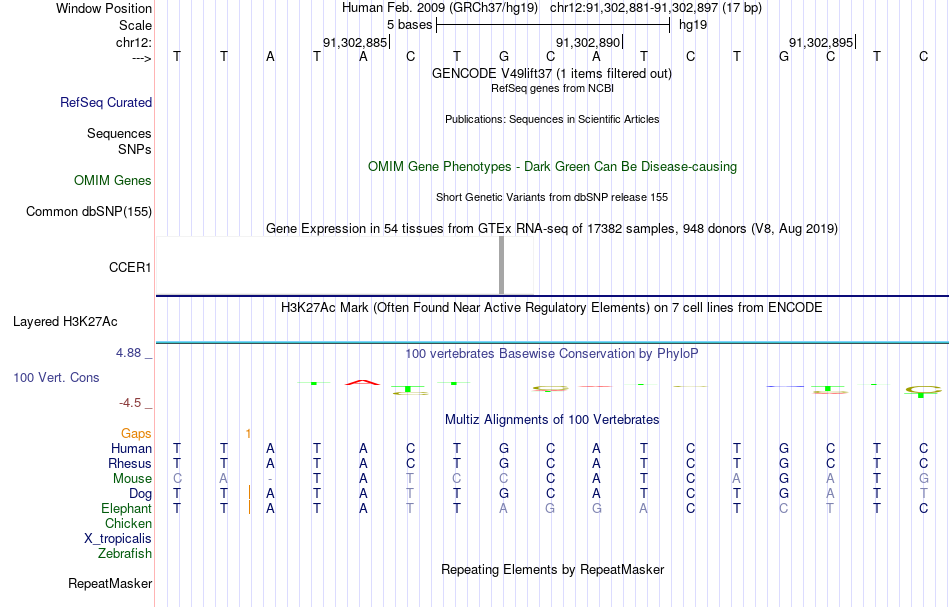Select the RepeatMasker track label

click(110, 583)
